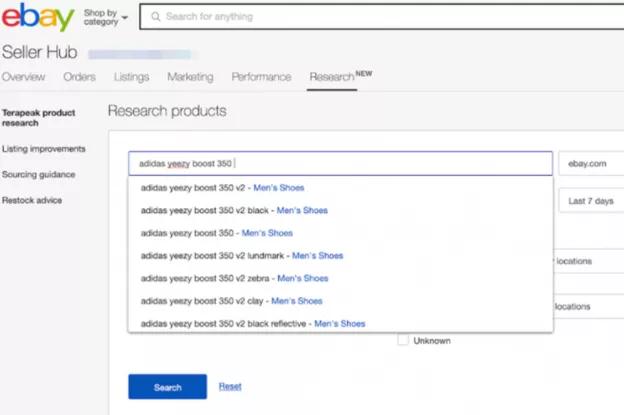Go to the Marketing tab
Viewport: 624px width, 415px height.
[190, 76]
